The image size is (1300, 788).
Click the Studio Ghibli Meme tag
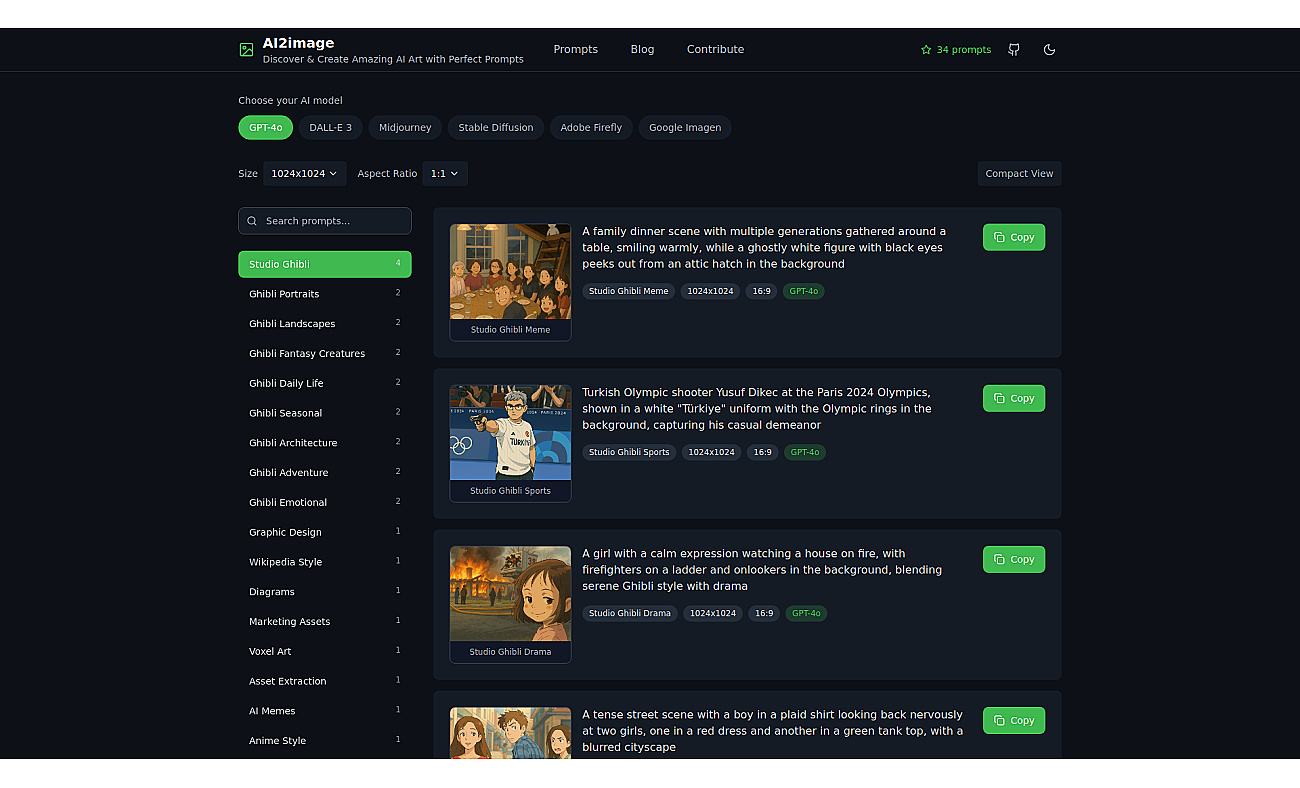click(x=628, y=292)
